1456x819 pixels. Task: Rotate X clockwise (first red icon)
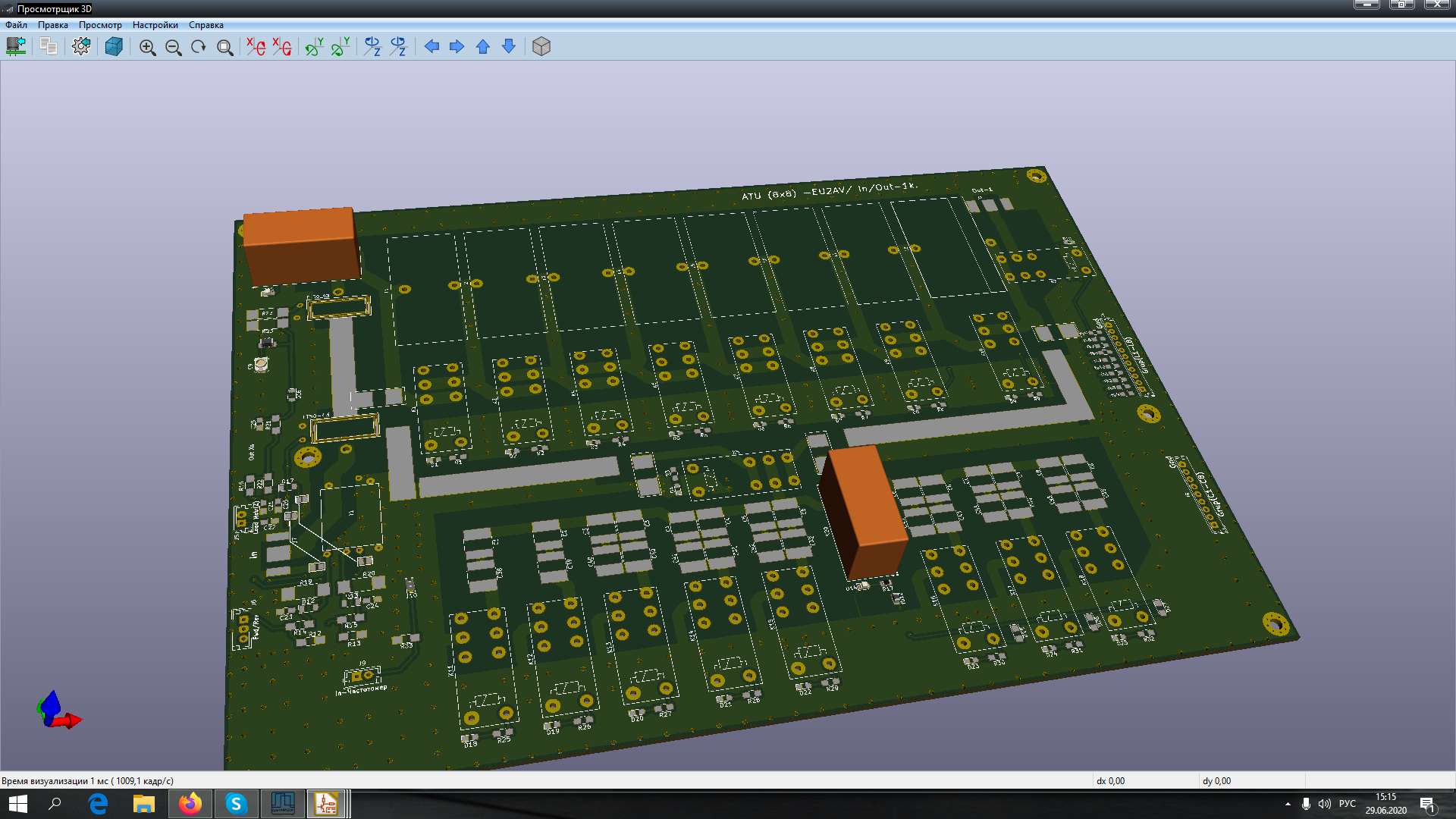[256, 47]
